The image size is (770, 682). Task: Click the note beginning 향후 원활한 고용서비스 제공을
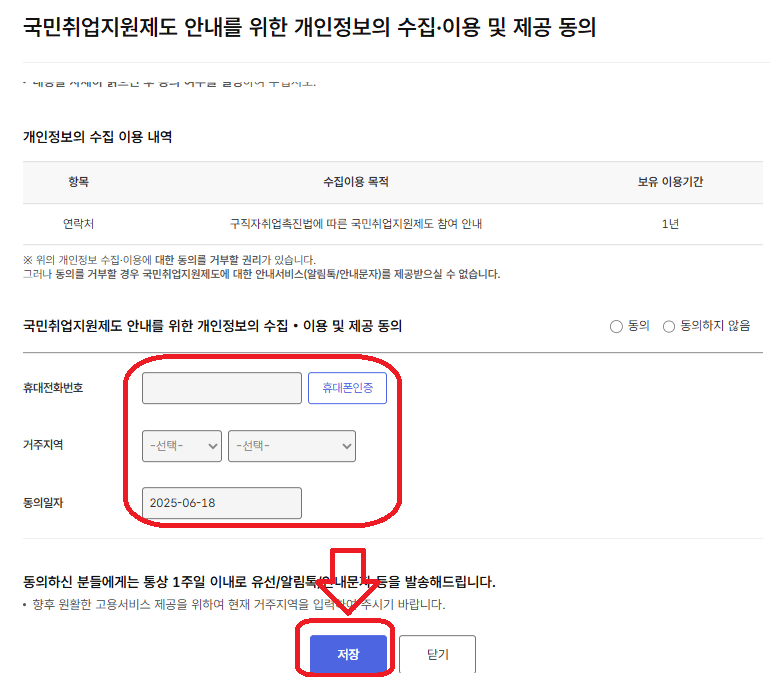click(239, 604)
